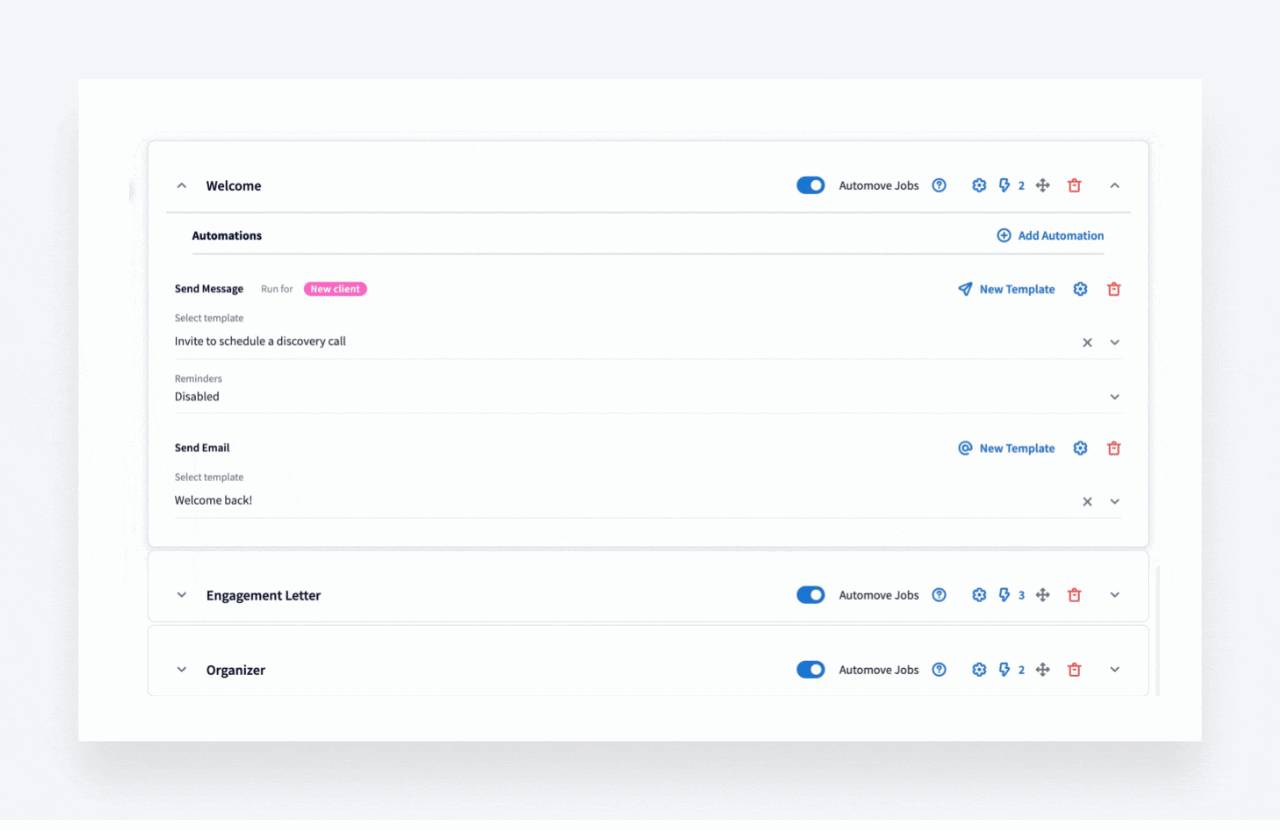Open settings gear for Send Email automation
This screenshot has width=1280, height=830.
click(x=1080, y=448)
